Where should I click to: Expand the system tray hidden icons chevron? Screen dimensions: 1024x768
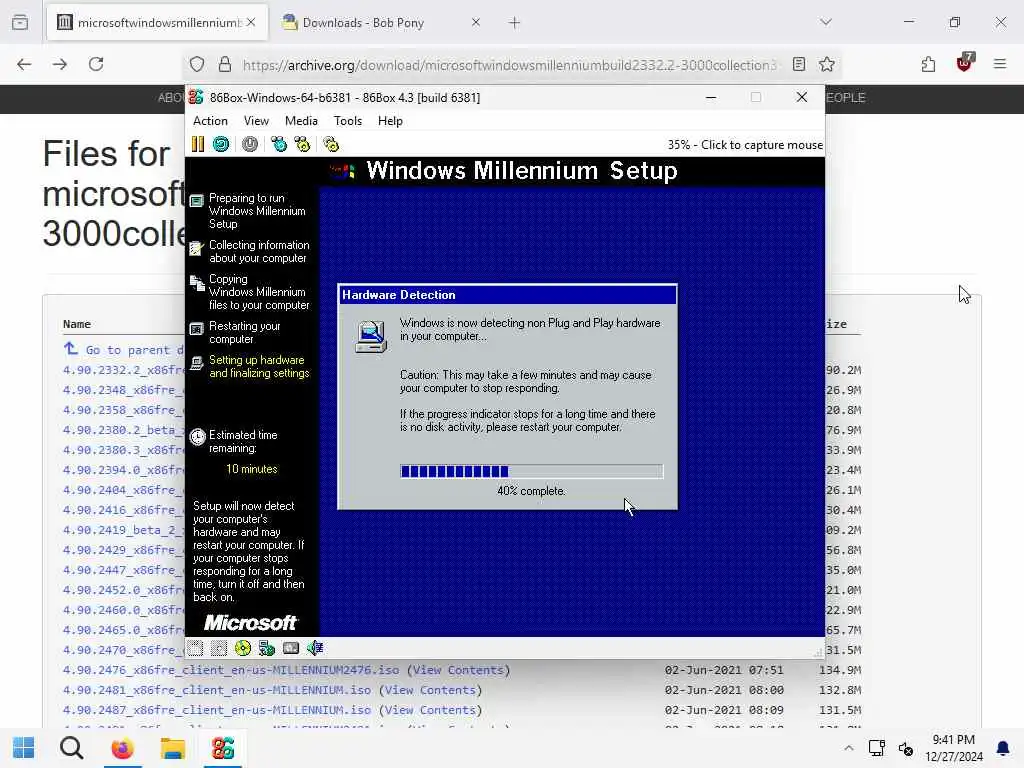pyautogui.click(x=848, y=748)
